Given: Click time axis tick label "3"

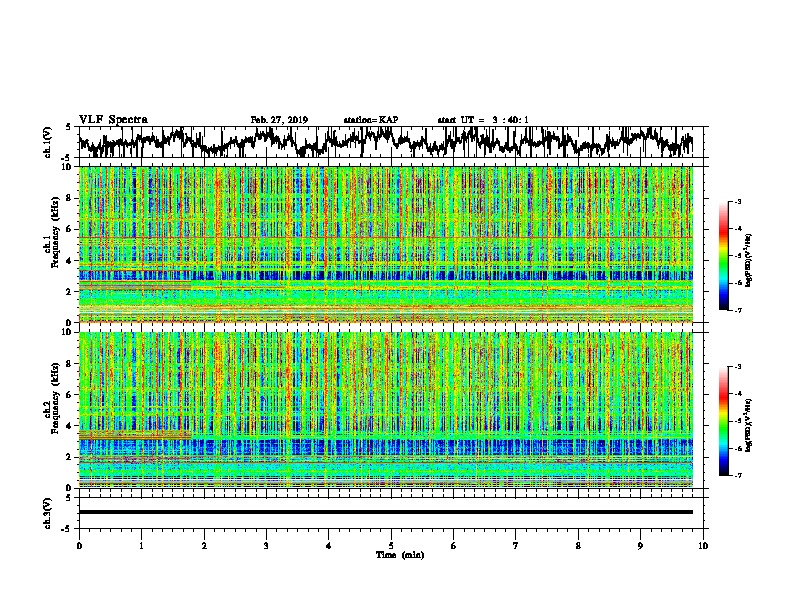Looking at the screenshot, I should tap(266, 546).
